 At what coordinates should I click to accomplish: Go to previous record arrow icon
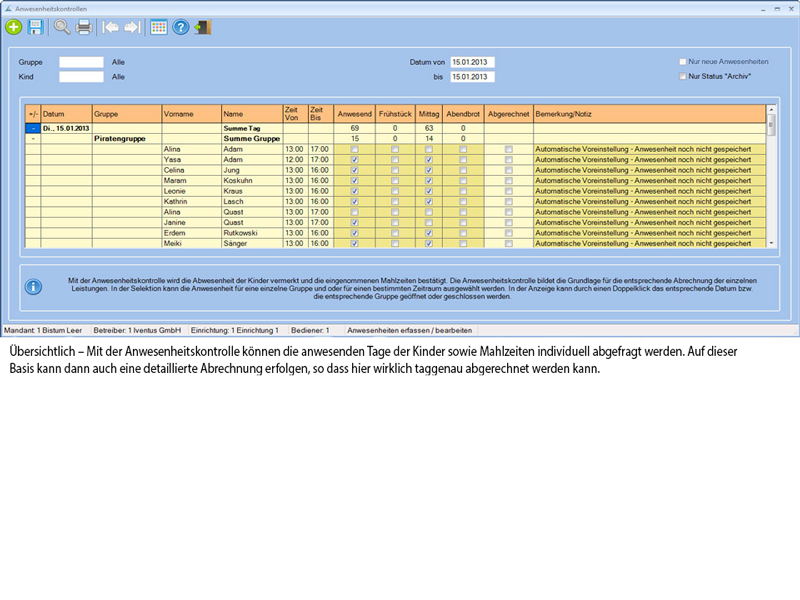point(111,27)
